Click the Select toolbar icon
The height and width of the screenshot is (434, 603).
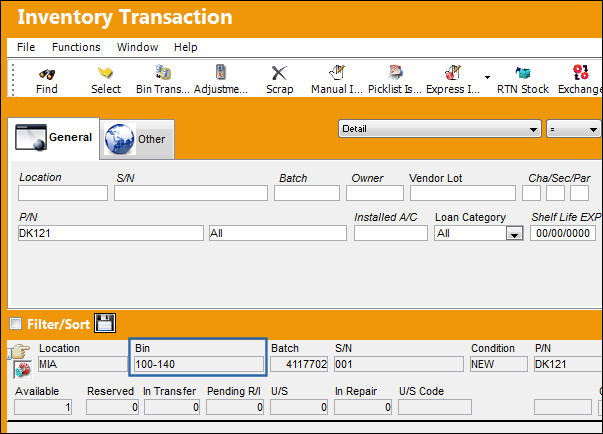click(105, 73)
